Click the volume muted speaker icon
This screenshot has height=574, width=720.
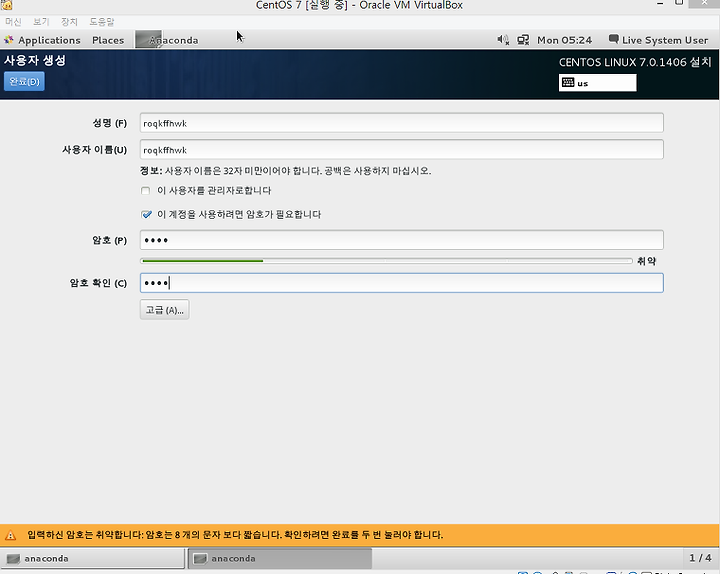coord(503,40)
